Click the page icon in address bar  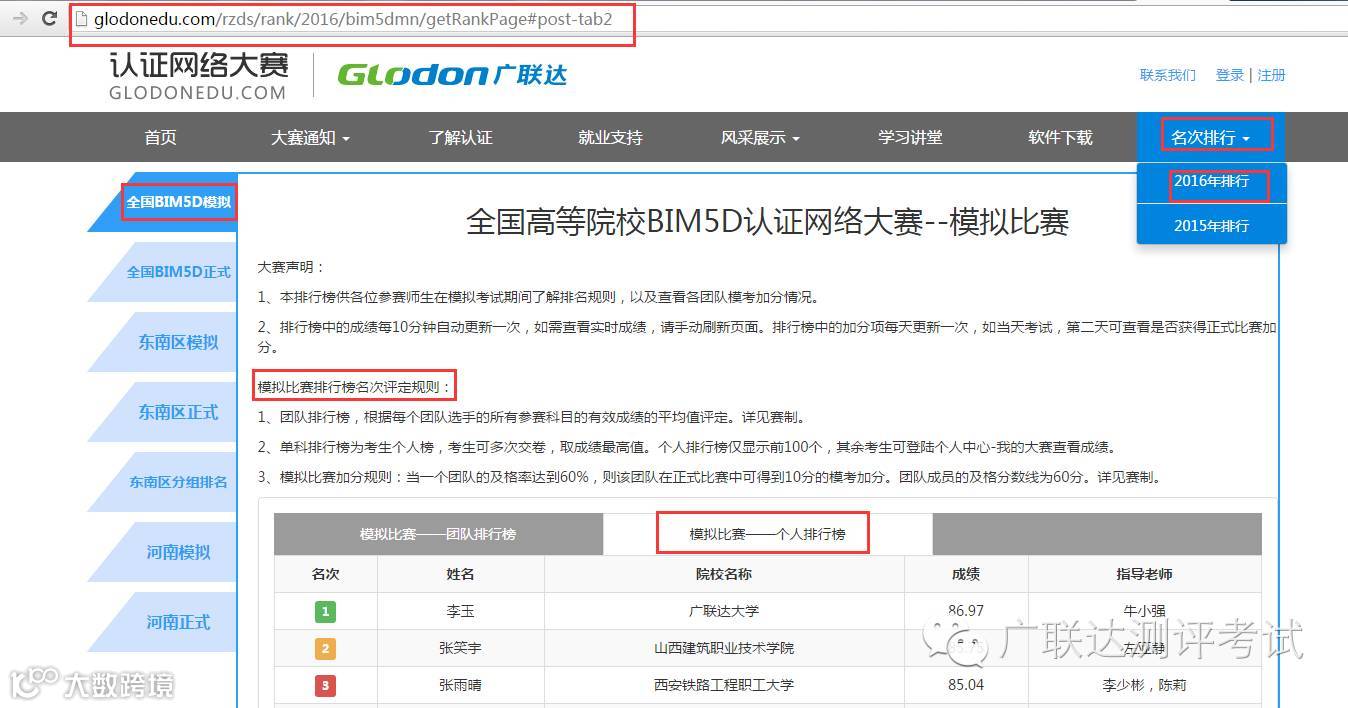[82, 19]
